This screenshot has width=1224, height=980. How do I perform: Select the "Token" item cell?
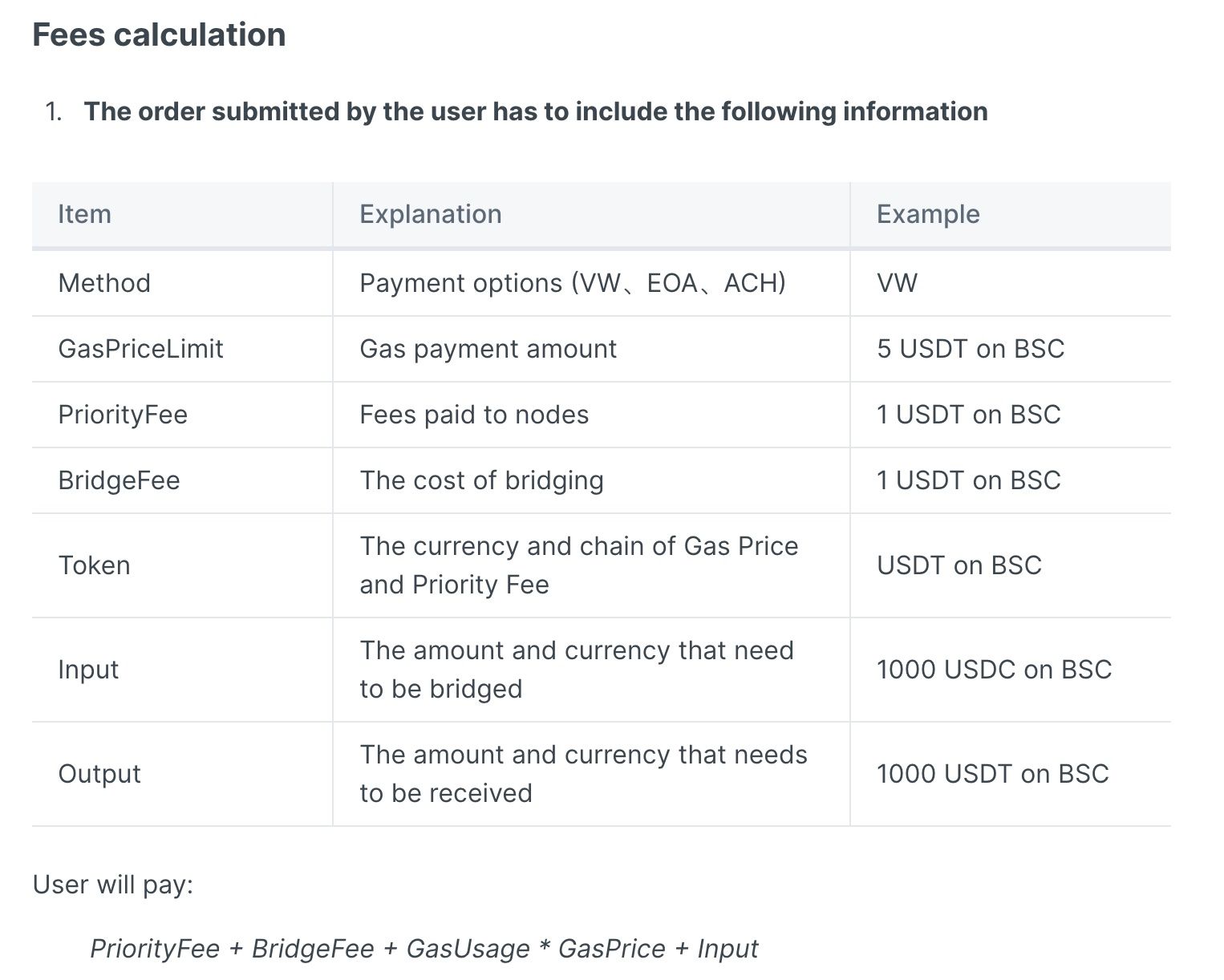94,565
